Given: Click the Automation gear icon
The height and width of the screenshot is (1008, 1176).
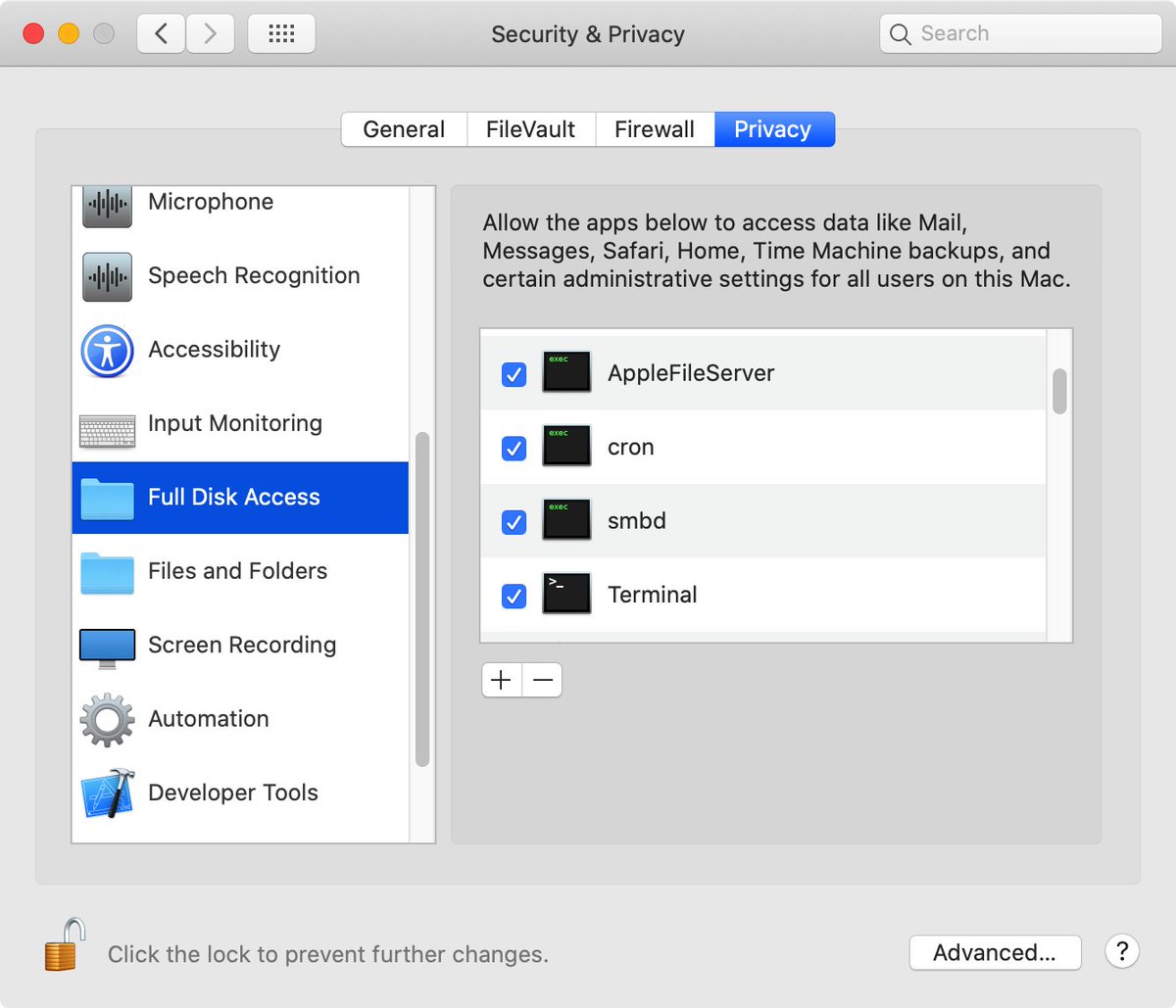Looking at the screenshot, I should click(x=107, y=720).
